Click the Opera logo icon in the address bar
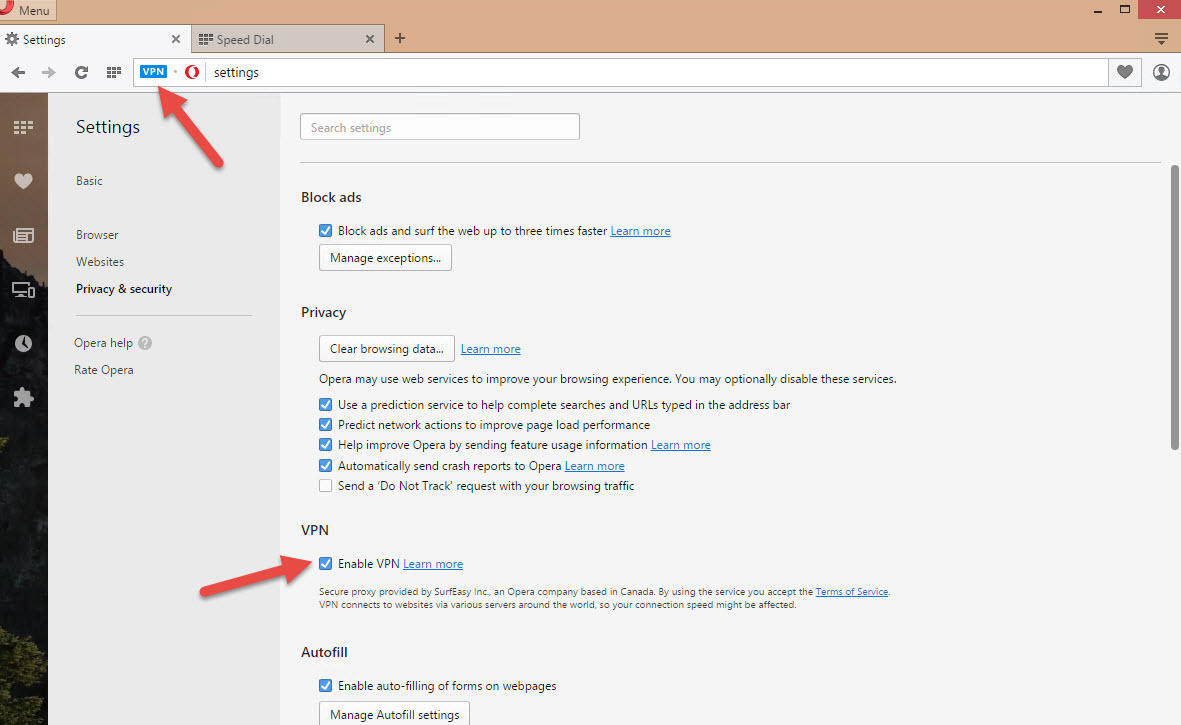This screenshot has height=725, width=1181. click(192, 72)
